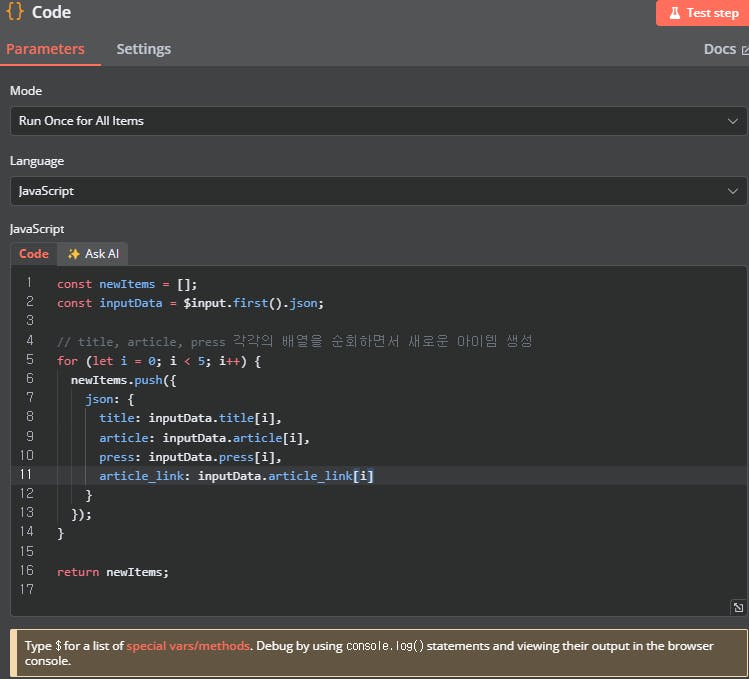This screenshot has height=679, width=749.
Task: Click press: inputData.press[i] line
Action: [190, 457]
